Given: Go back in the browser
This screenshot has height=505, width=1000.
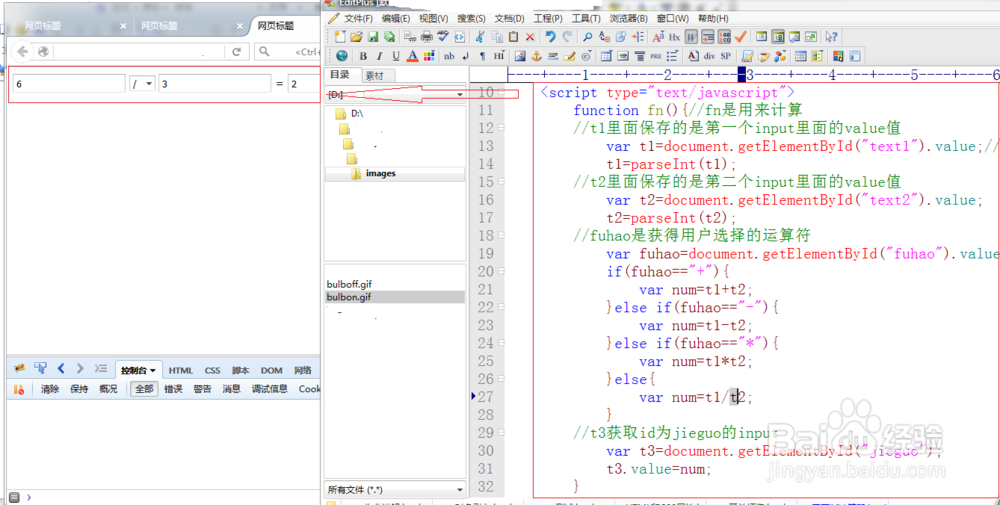Looking at the screenshot, I should coord(23,52).
